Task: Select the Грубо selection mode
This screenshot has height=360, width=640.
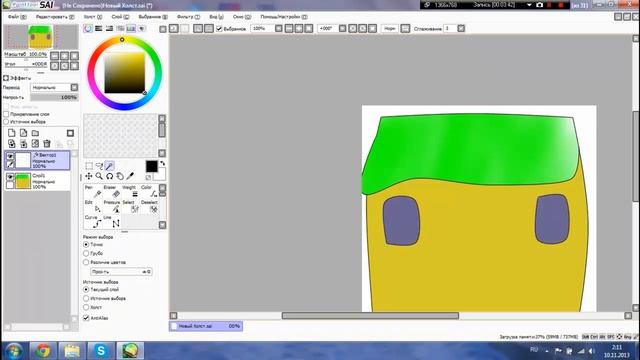Action: coord(86,253)
